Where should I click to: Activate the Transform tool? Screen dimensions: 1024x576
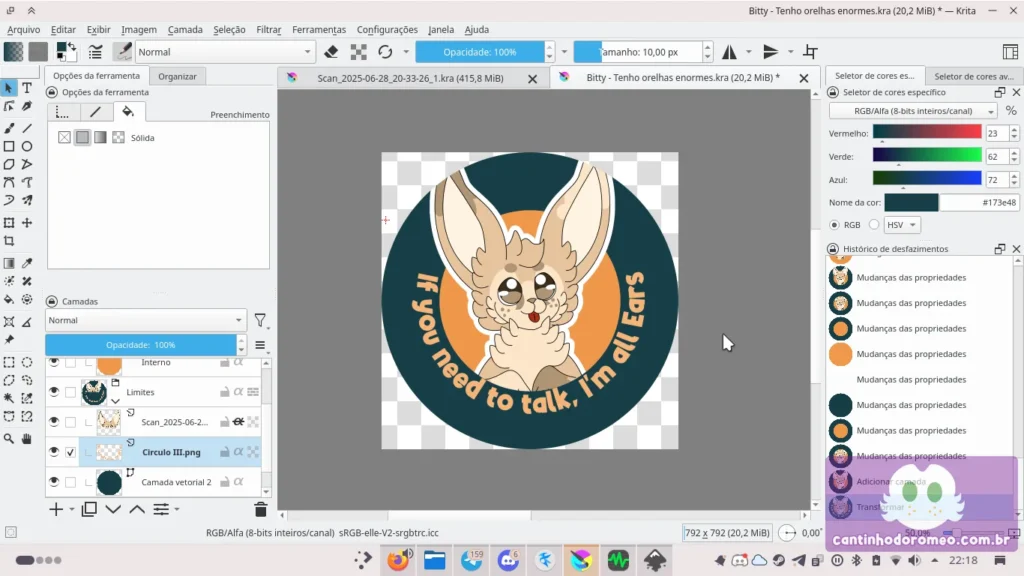(x=9, y=223)
